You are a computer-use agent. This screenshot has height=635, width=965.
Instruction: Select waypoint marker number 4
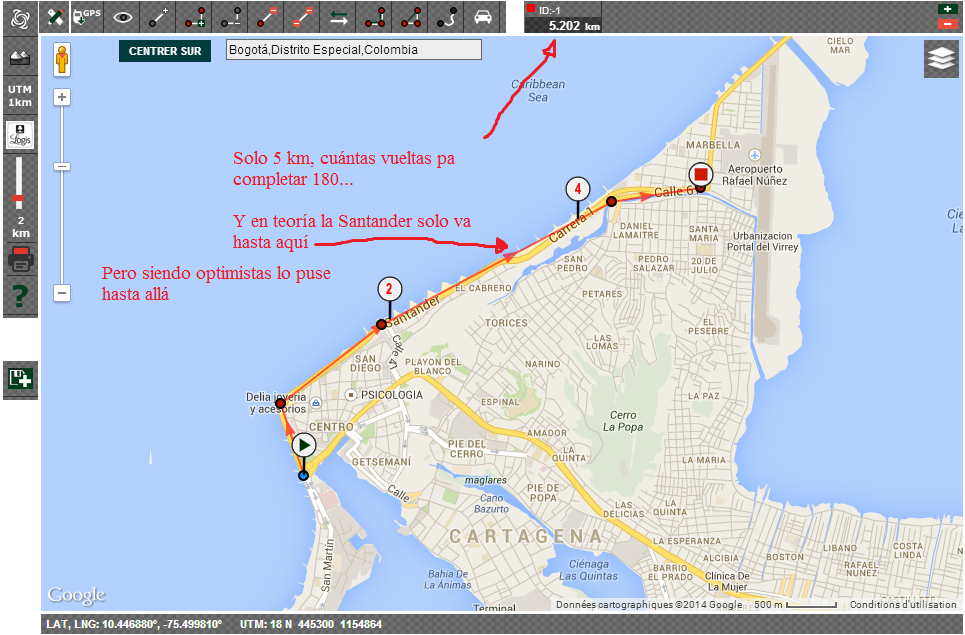[x=577, y=189]
